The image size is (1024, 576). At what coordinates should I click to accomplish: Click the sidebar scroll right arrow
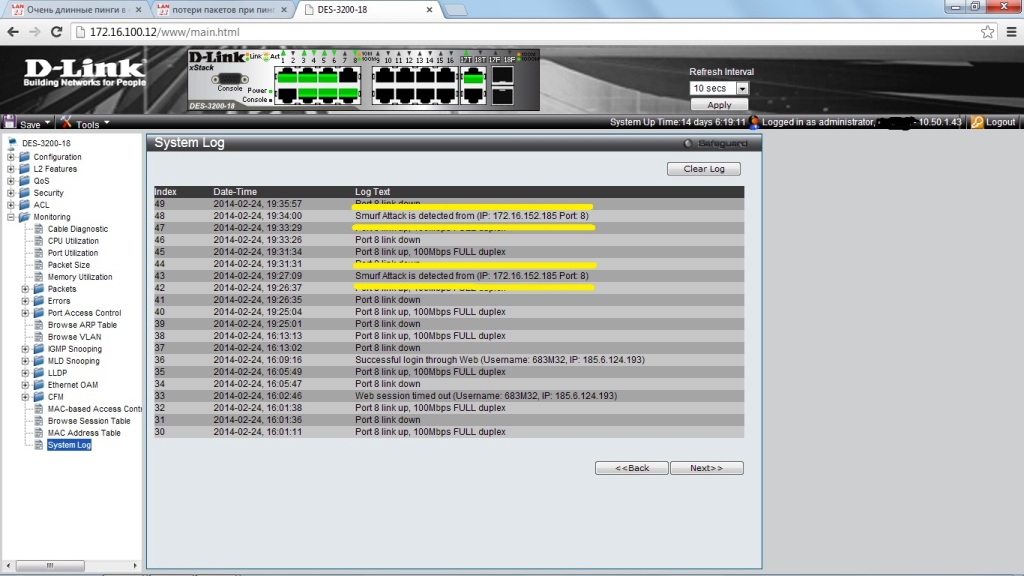[x=135, y=566]
